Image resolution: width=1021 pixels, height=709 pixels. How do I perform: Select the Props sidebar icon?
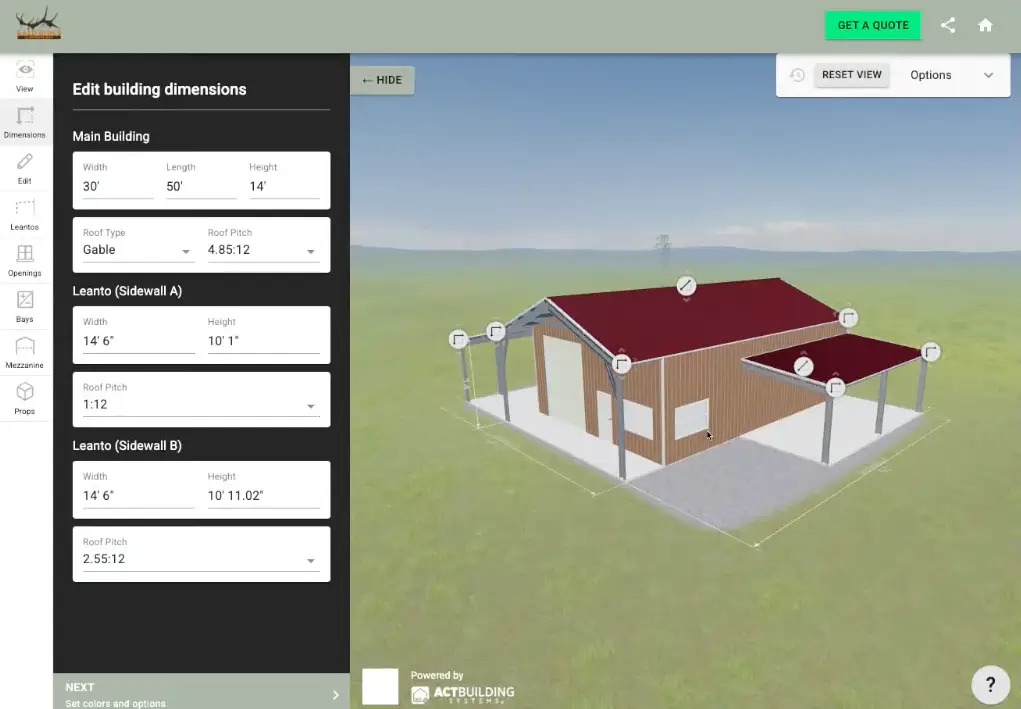23,395
